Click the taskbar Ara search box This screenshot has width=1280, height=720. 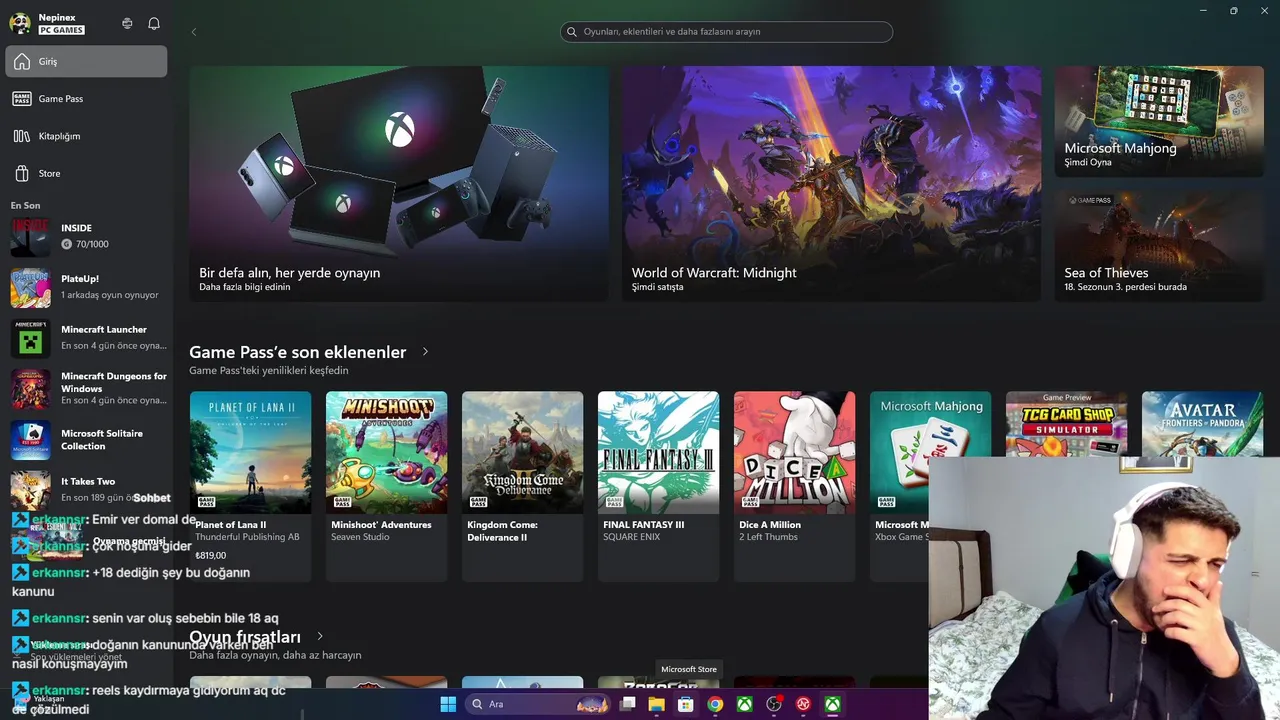pyautogui.click(x=537, y=704)
